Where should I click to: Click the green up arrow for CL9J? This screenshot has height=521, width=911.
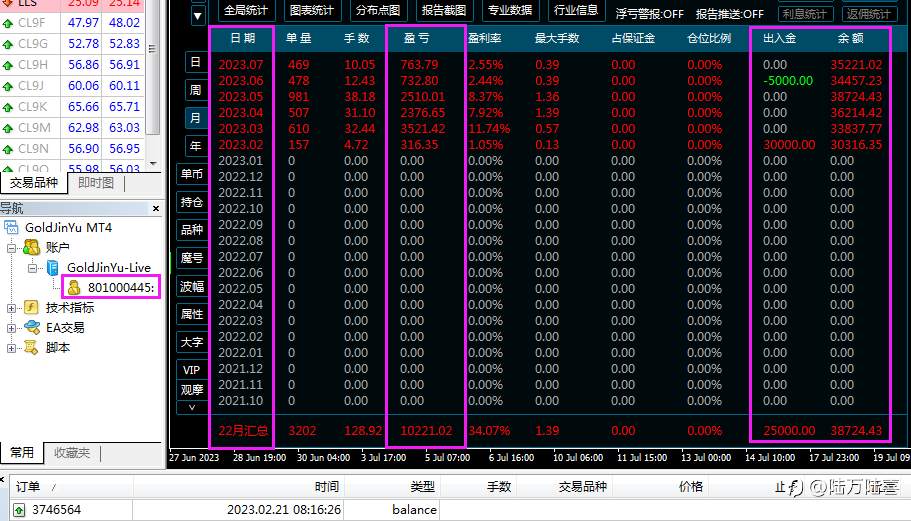(8, 87)
